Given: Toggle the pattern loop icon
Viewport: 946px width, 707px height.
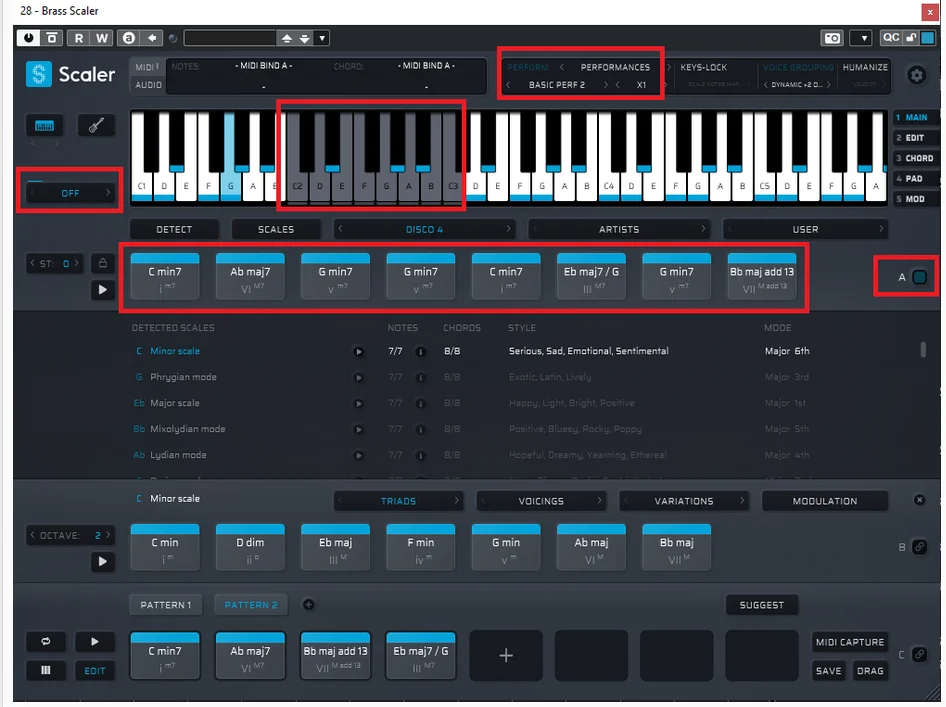Looking at the screenshot, I should 46,642.
